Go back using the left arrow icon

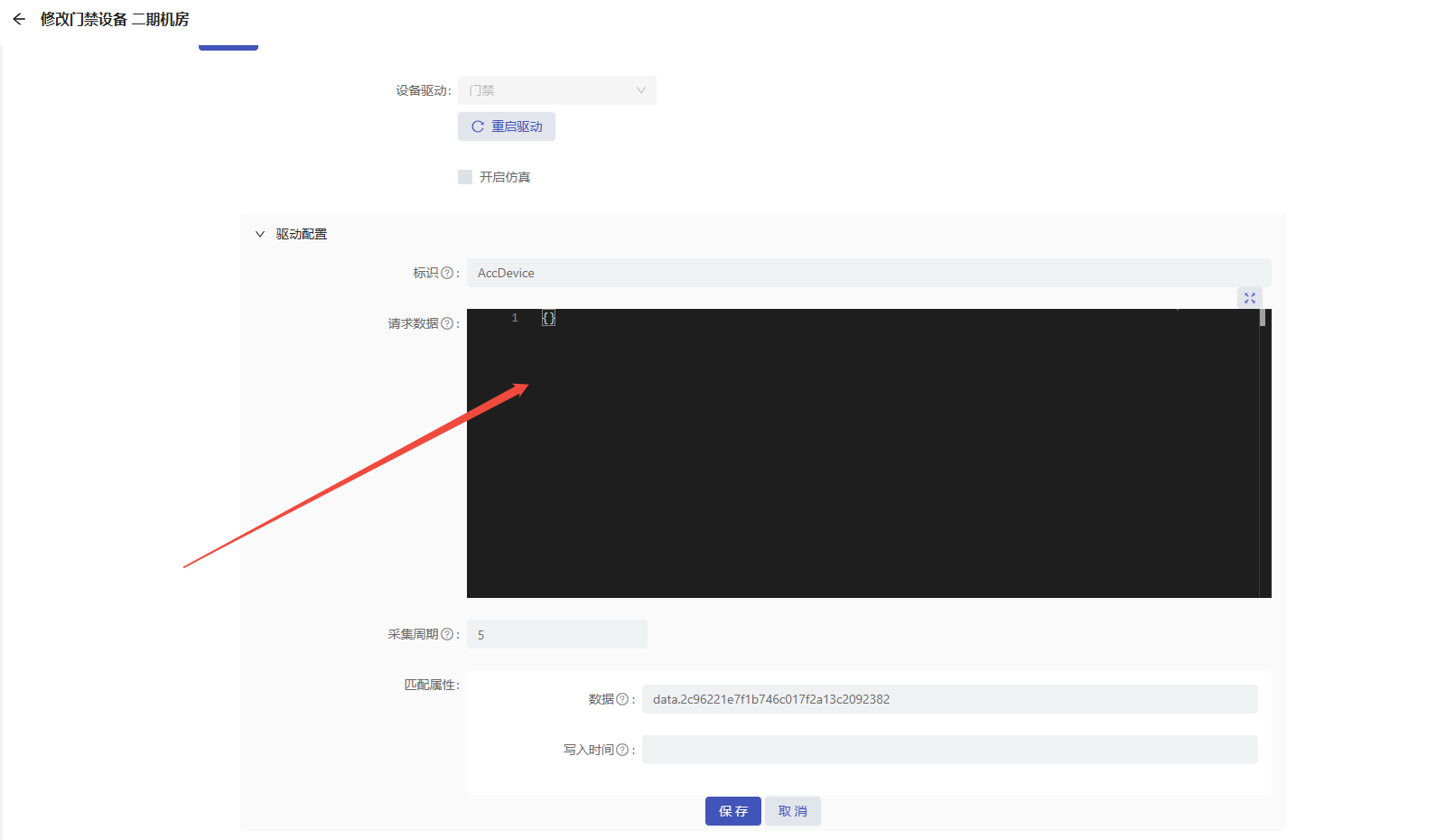19,19
